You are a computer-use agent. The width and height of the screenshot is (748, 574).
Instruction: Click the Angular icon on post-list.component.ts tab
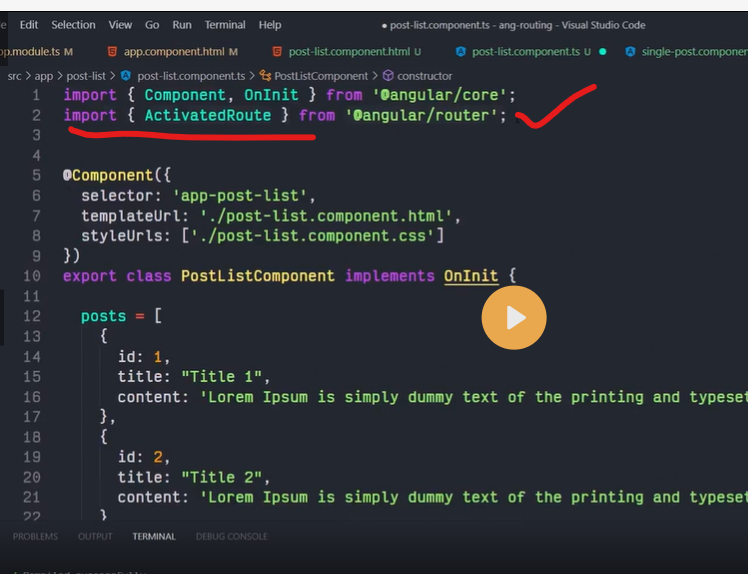(460, 51)
